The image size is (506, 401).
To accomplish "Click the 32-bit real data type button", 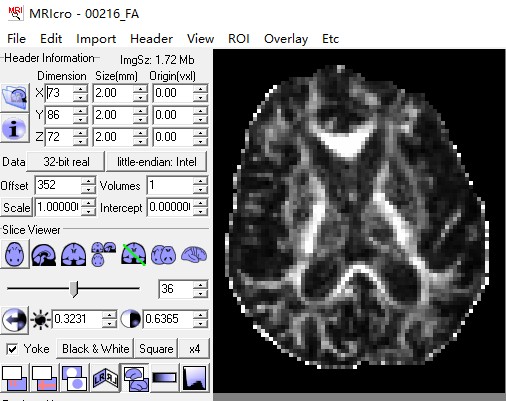I will pyautogui.click(x=66, y=162).
